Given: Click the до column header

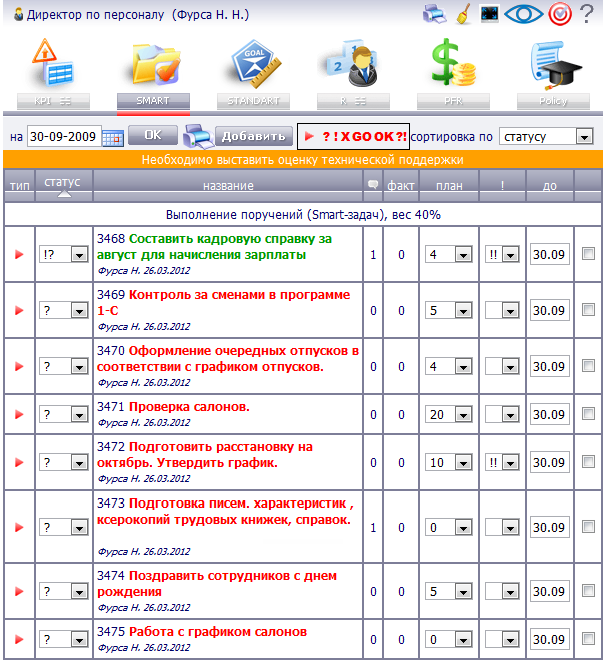Looking at the screenshot, I should point(549,186).
